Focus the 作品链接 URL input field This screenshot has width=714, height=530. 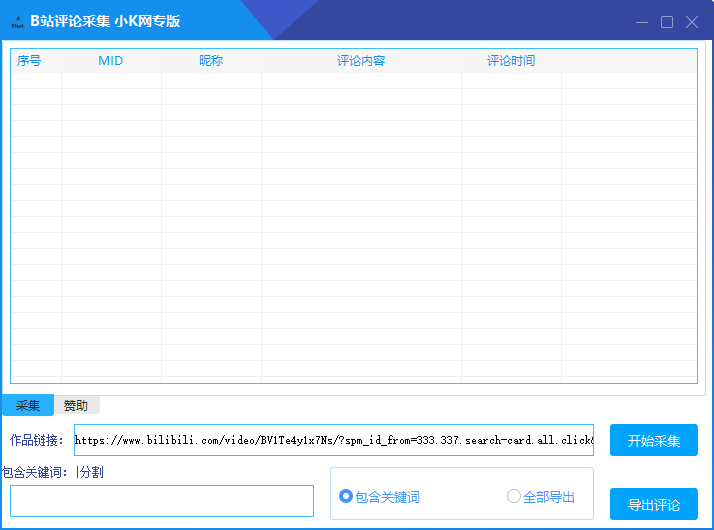333,440
